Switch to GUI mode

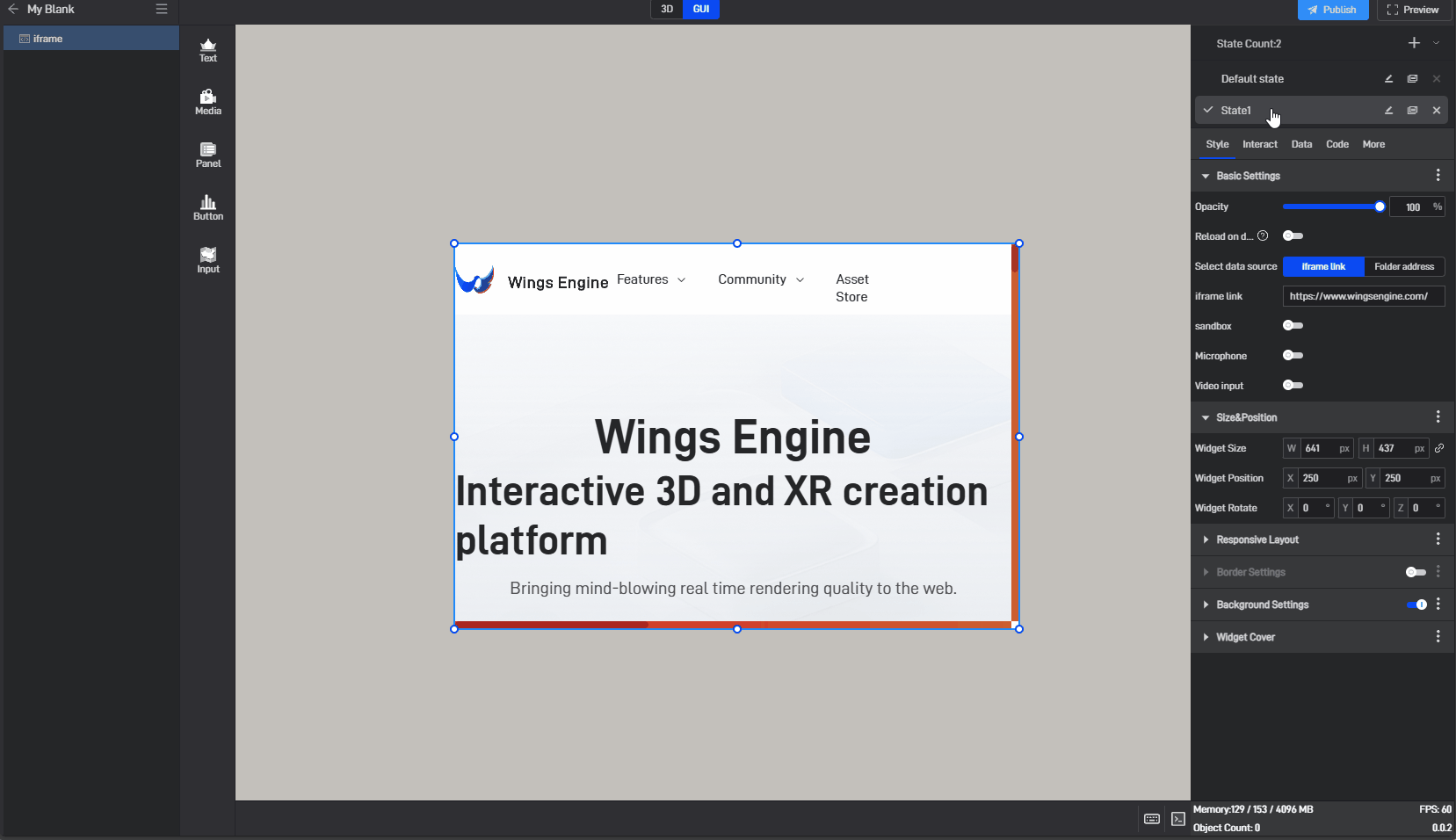[x=701, y=9]
